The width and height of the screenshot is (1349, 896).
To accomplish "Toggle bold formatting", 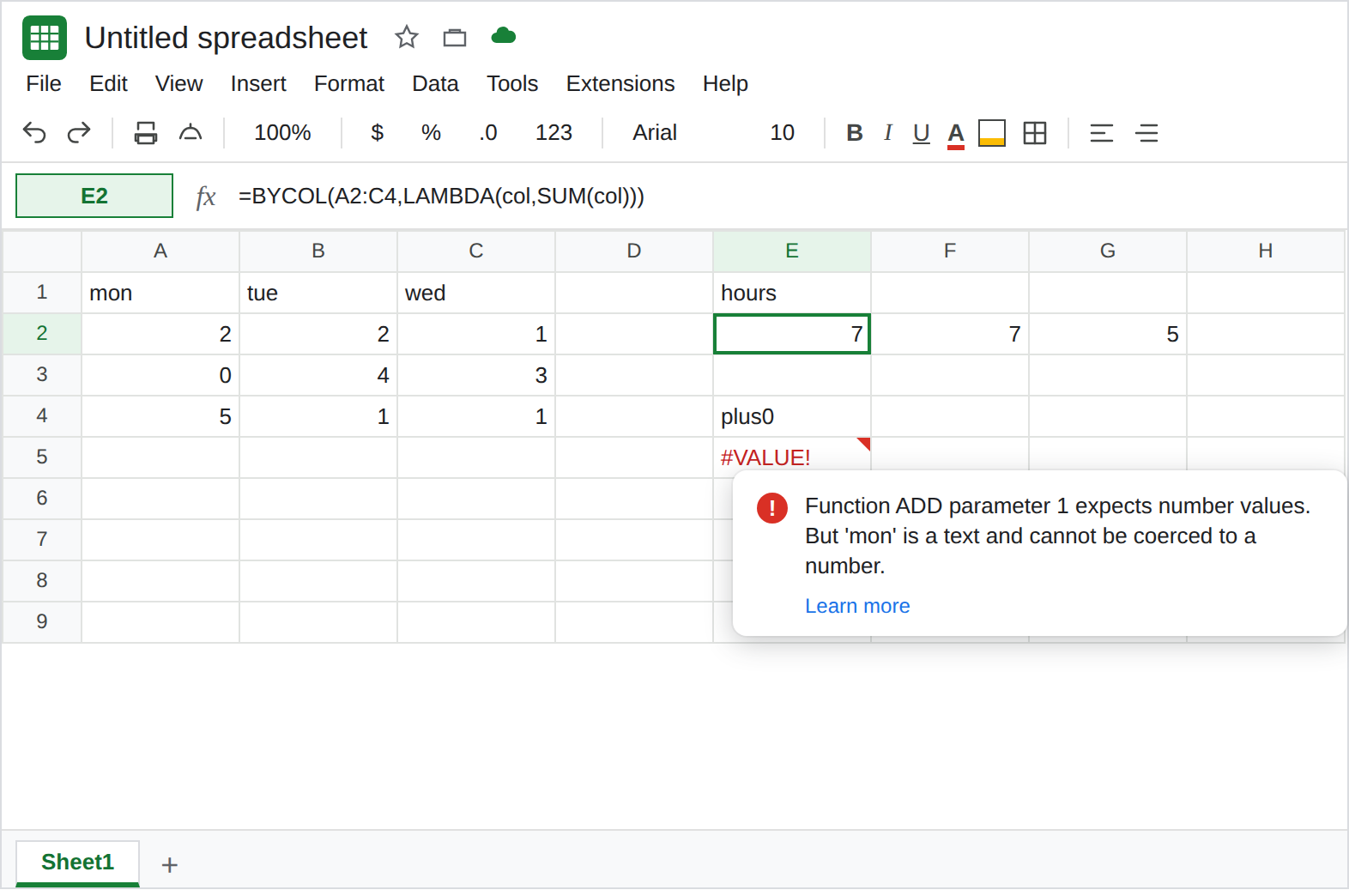I will tap(855, 132).
